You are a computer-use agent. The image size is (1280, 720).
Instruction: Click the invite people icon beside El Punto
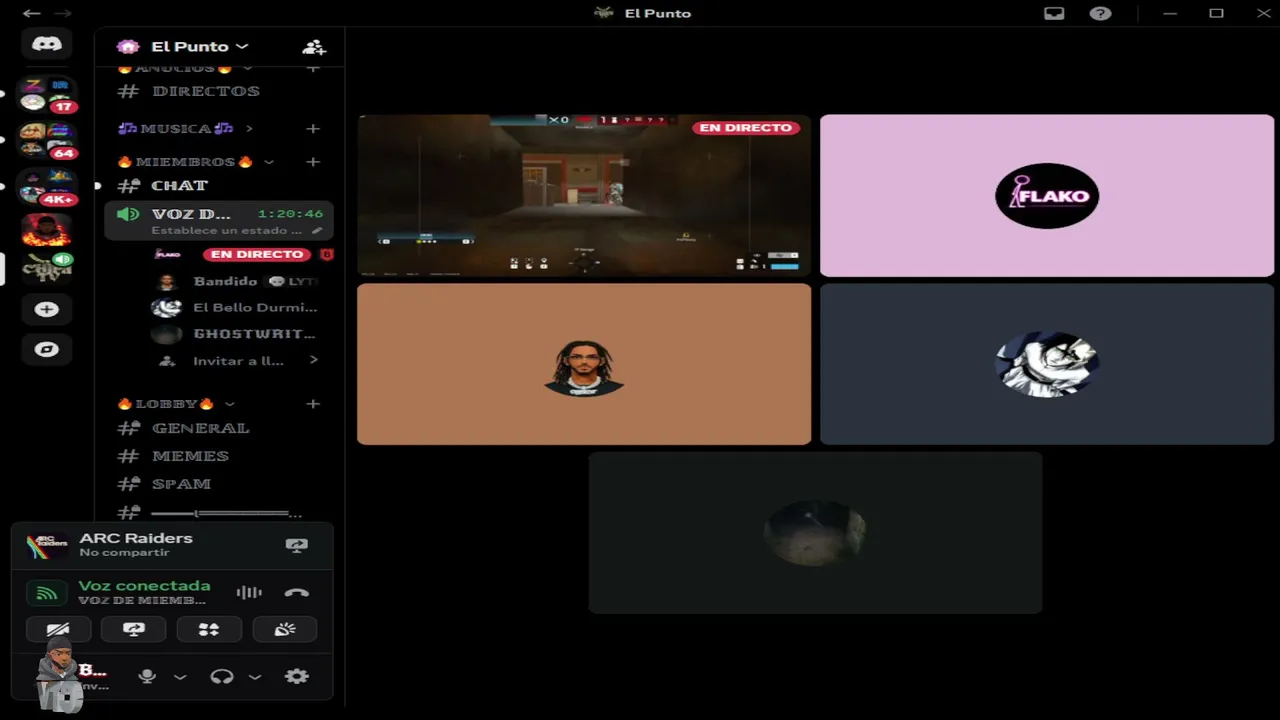point(314,47)
